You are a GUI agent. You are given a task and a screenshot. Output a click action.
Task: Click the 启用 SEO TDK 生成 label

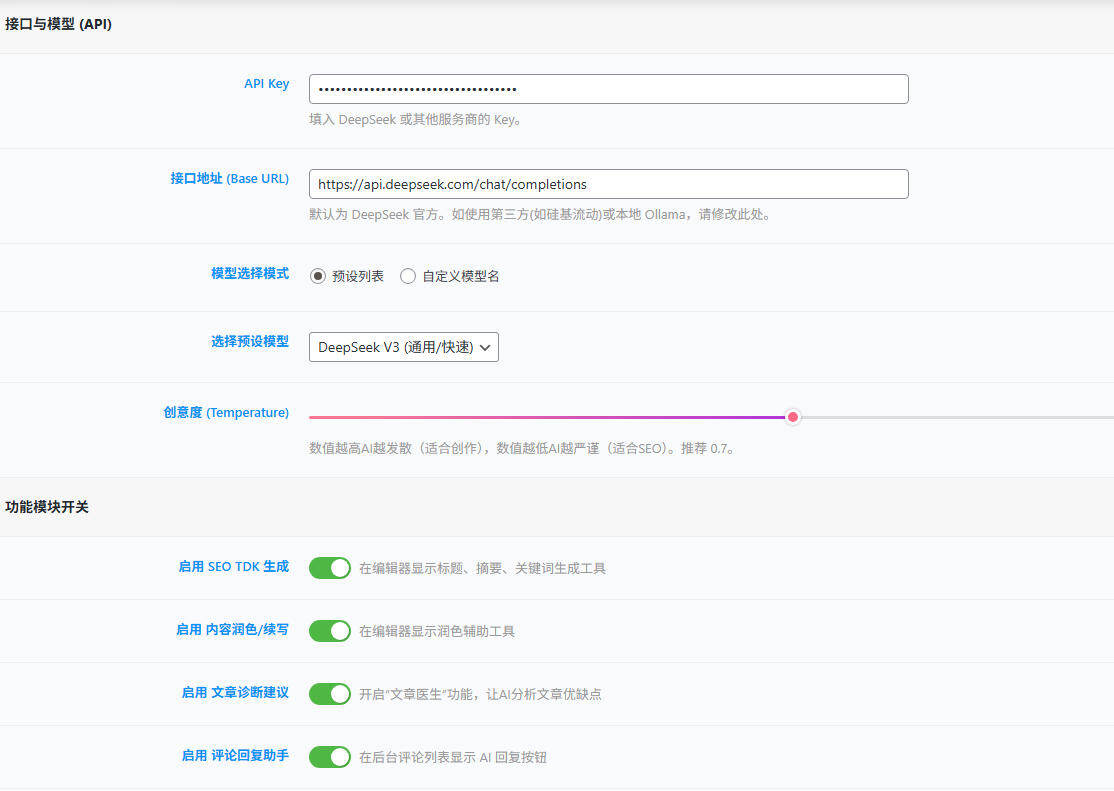232,566
